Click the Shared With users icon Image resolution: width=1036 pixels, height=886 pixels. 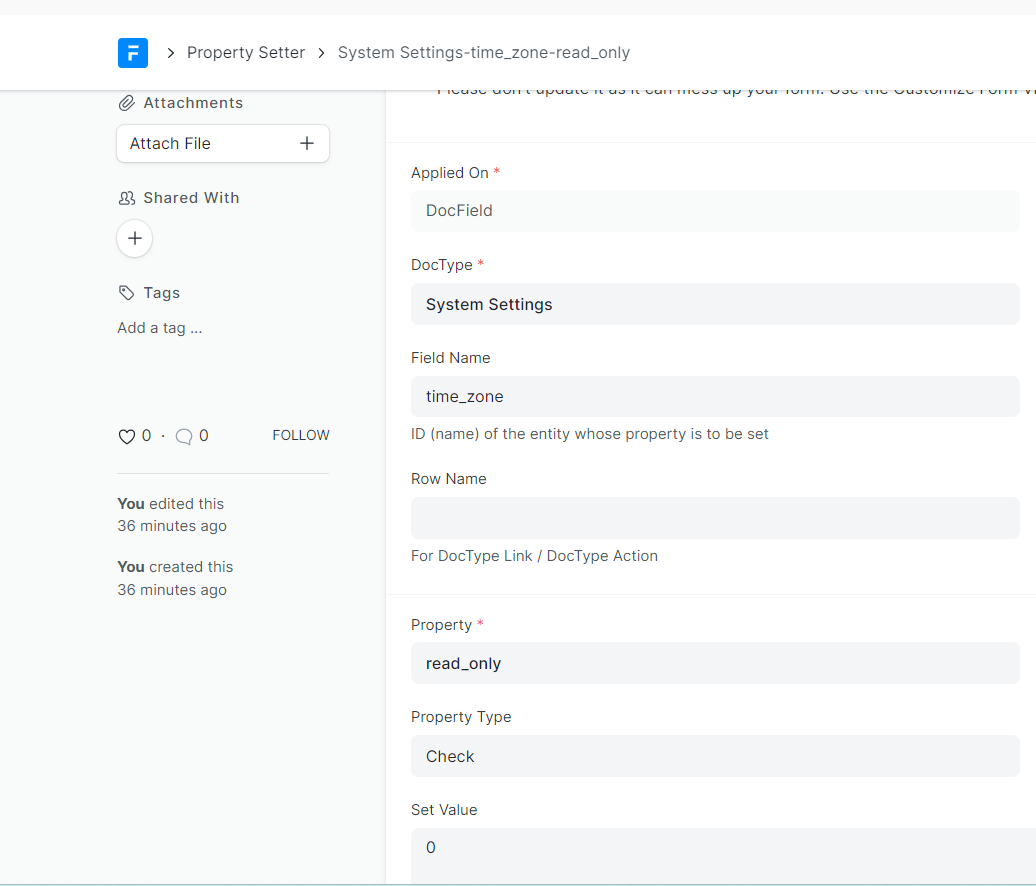pyautogui.click(x=127, y=198)
